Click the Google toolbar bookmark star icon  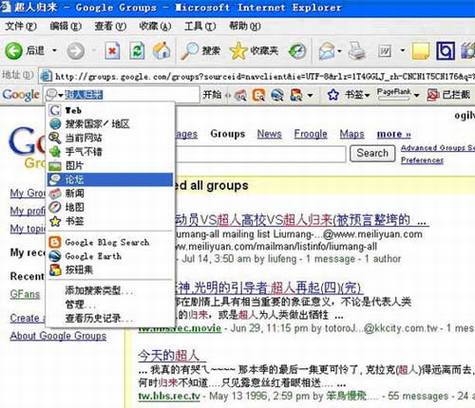click(x=333, y=95)
